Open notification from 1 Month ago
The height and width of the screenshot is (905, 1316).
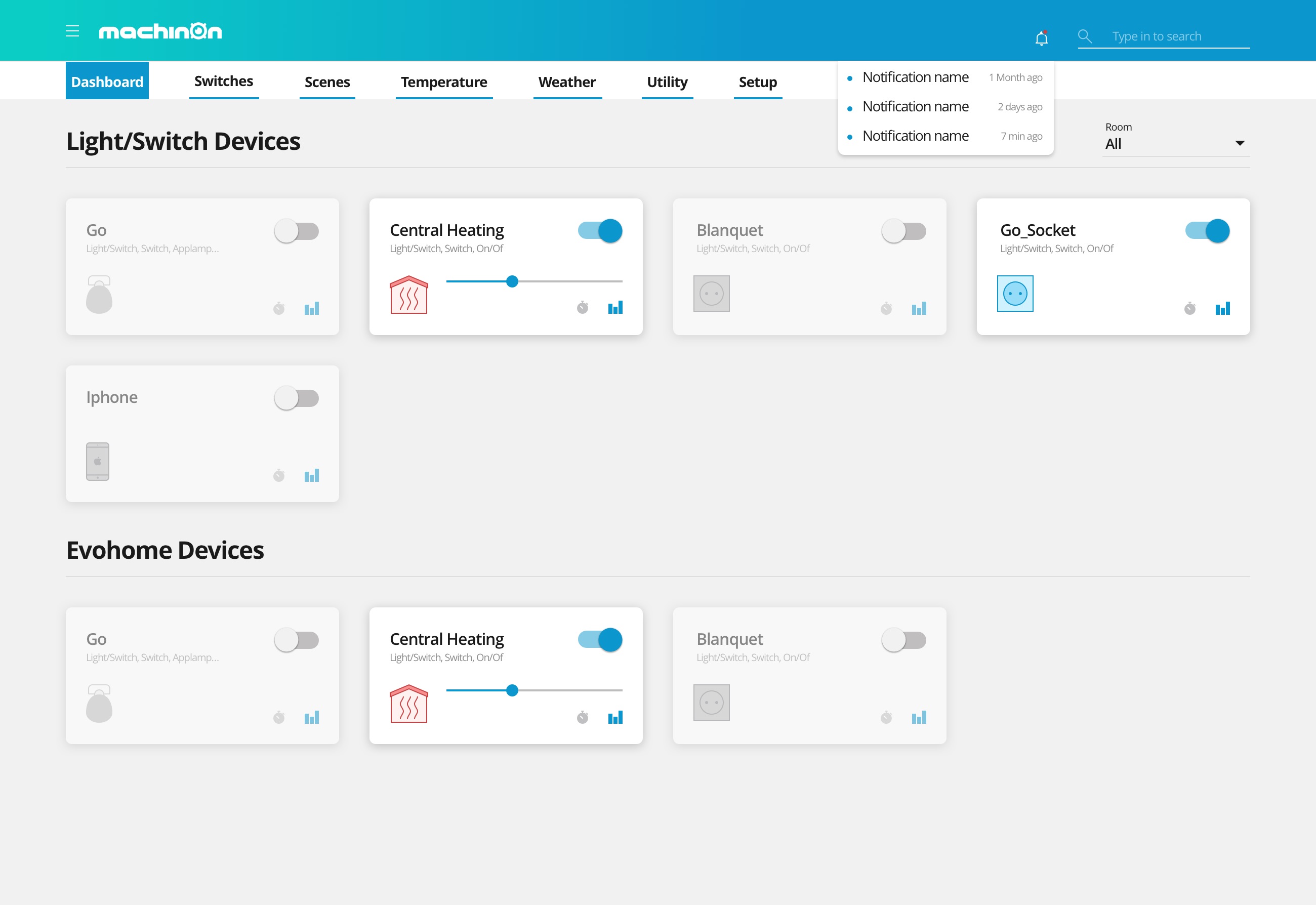[946, 77]
